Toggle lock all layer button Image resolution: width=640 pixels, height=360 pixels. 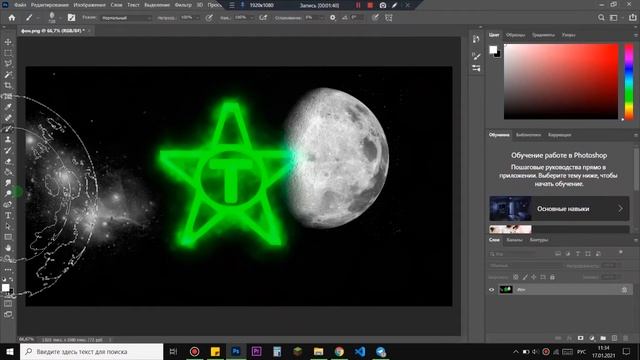(552, 277)
